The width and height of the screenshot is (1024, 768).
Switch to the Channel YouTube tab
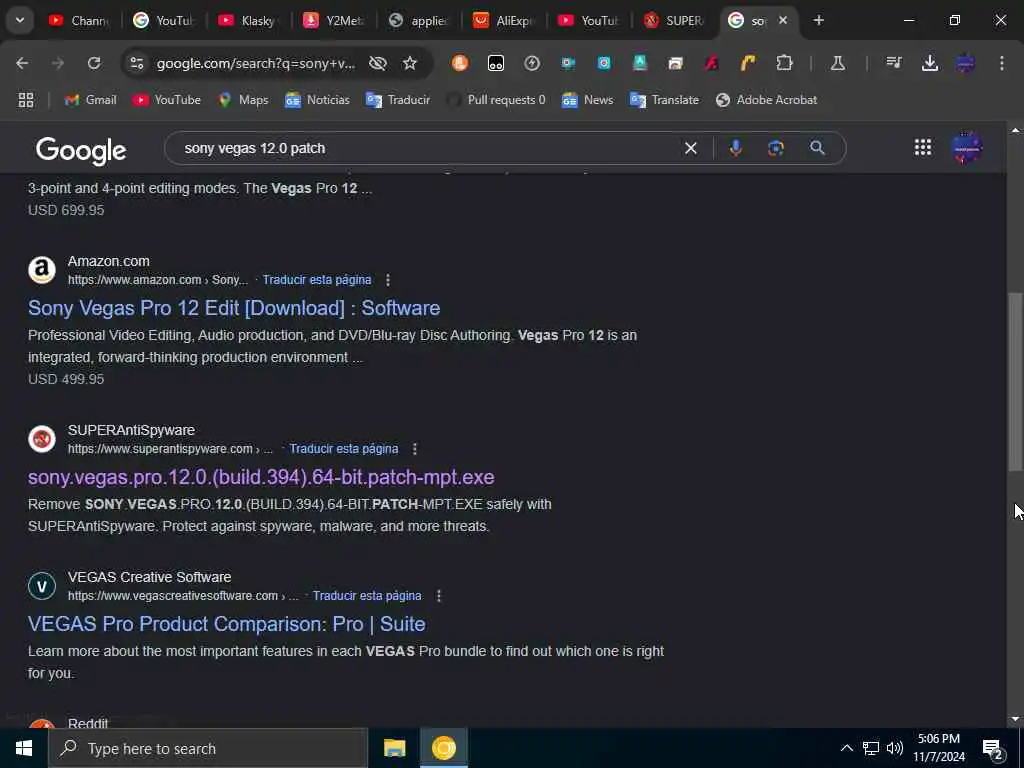(79, 20)
